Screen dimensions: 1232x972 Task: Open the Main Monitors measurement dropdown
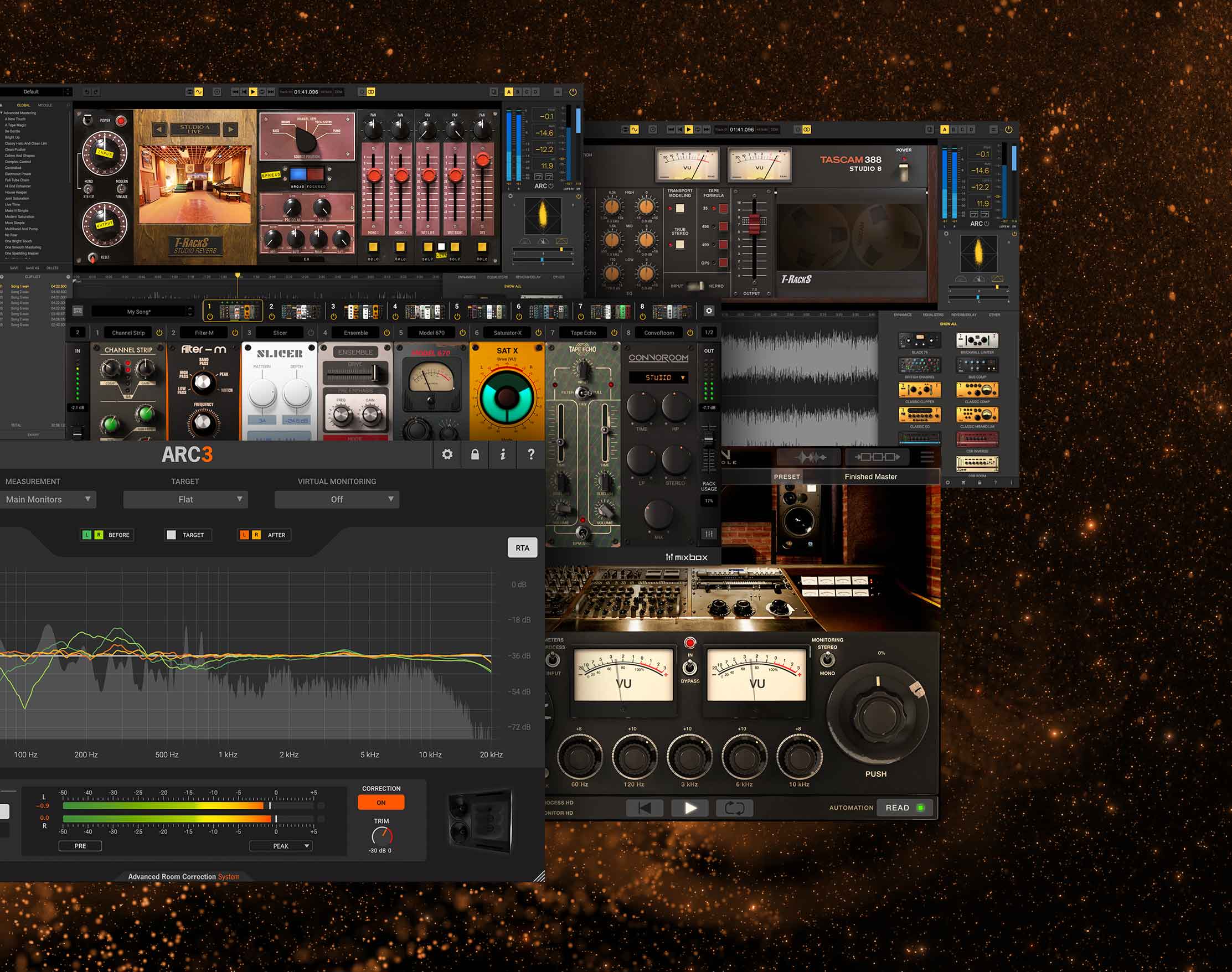pos(48,499)
